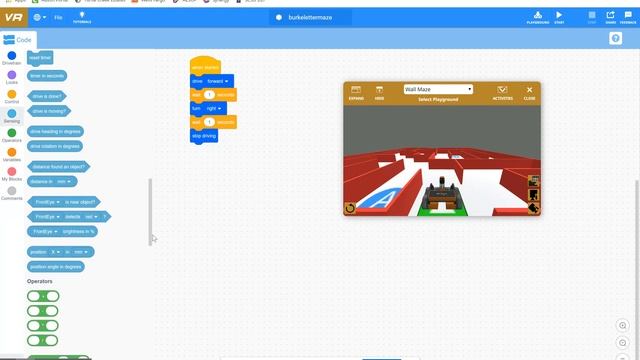Viewport: 640px width, 360px height.
Task: Click the reset timer block
Action: [40, 58]
